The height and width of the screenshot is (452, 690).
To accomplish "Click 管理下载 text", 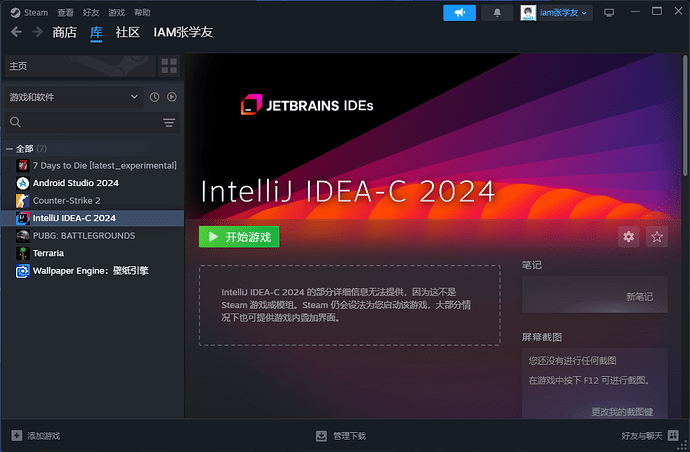I will point(349,436).
